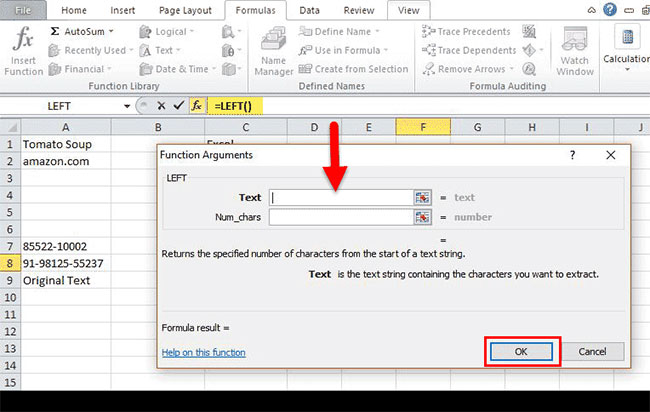
Task: Collapse dialog for the Text argument
Action: pyautogui.click(x=422, y=198)
